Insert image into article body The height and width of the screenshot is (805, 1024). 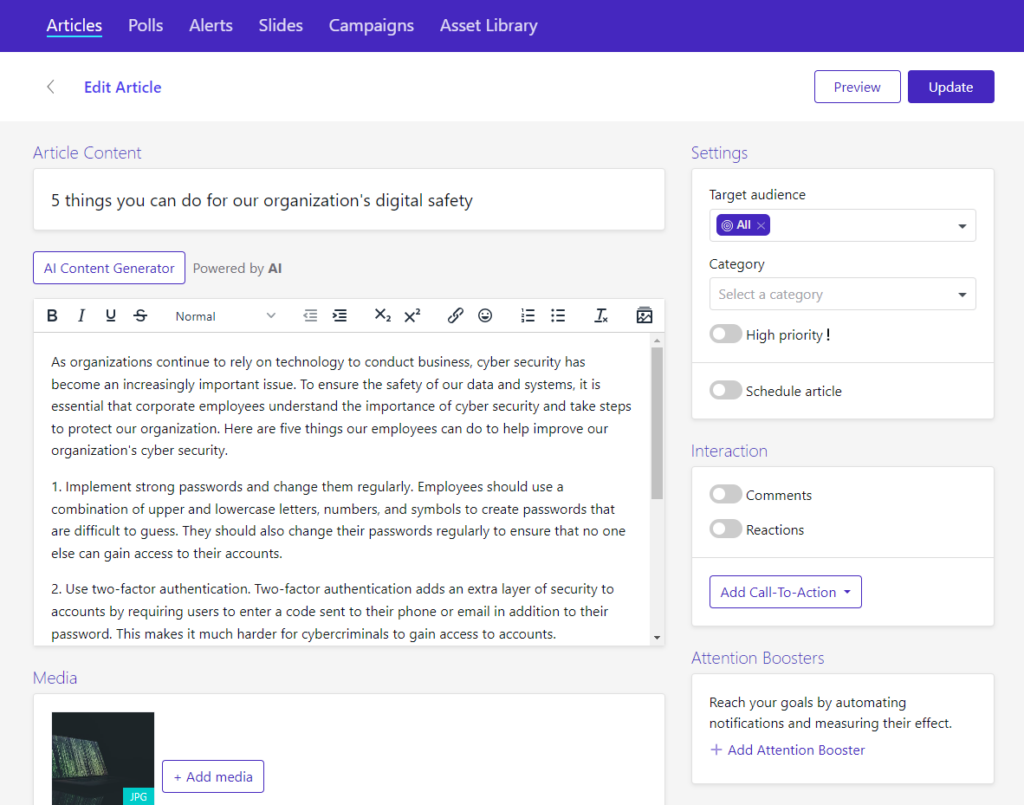644,316
